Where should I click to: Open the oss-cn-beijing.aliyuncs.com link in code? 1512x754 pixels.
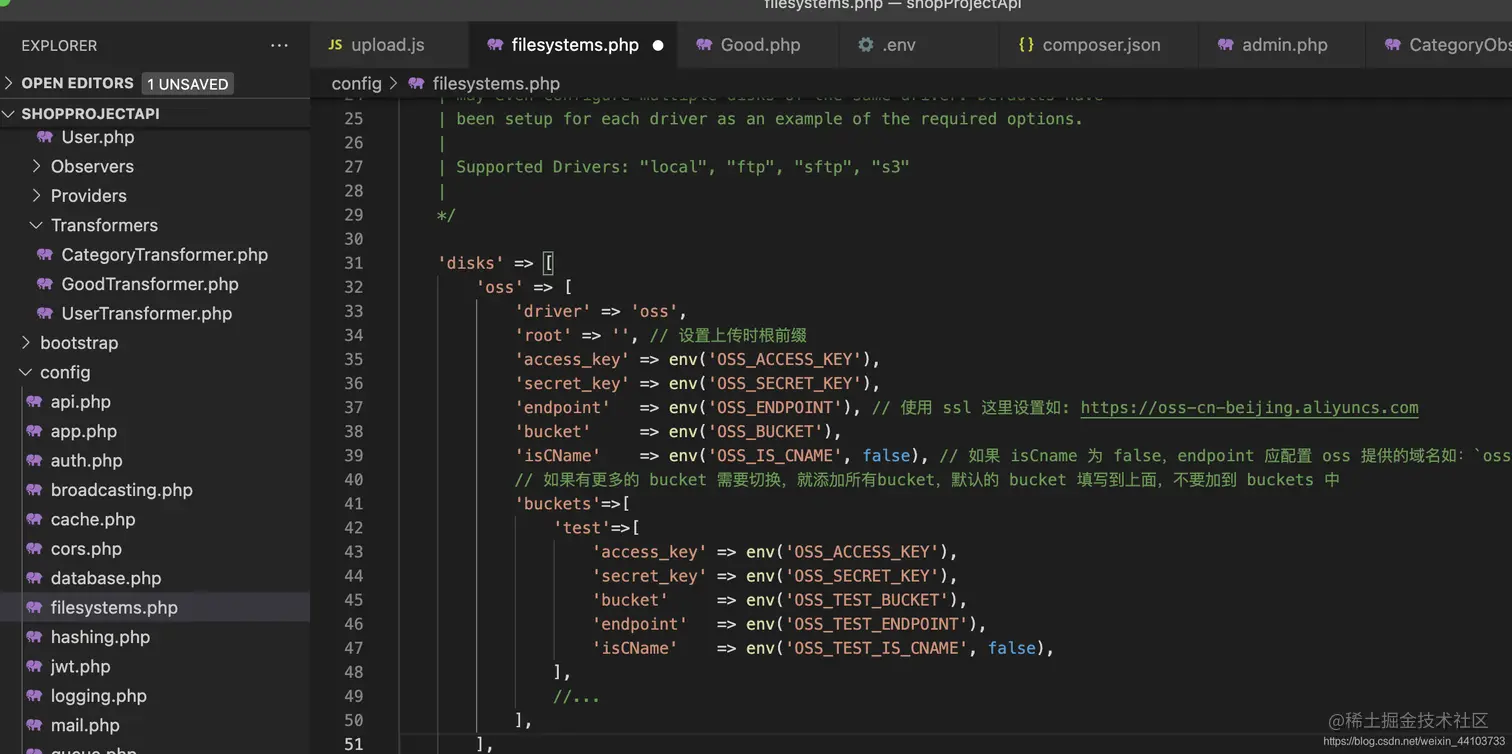pyautogui.click(x=1249, y=408)
